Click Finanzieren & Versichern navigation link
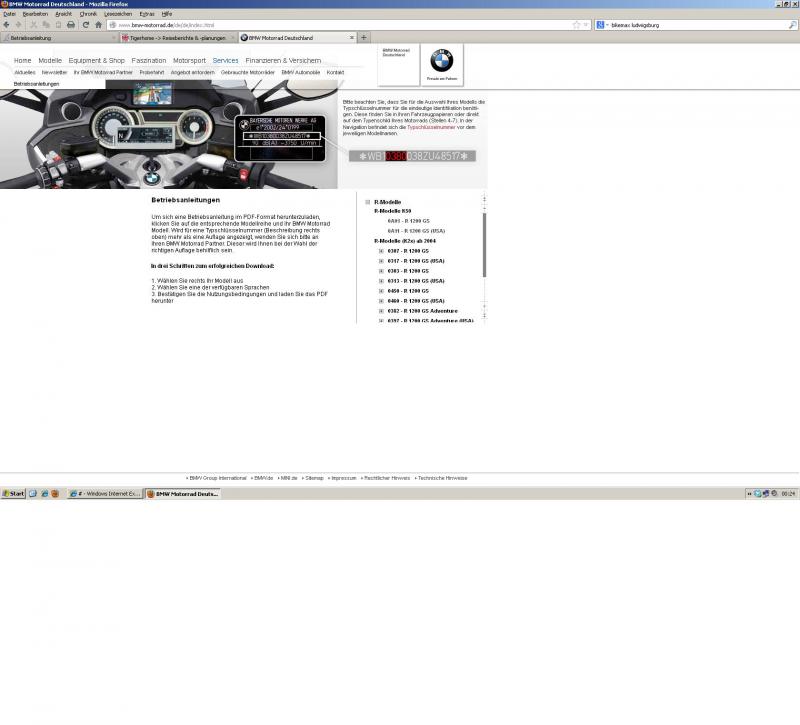The image size is (800, 725). pos(283,60)
